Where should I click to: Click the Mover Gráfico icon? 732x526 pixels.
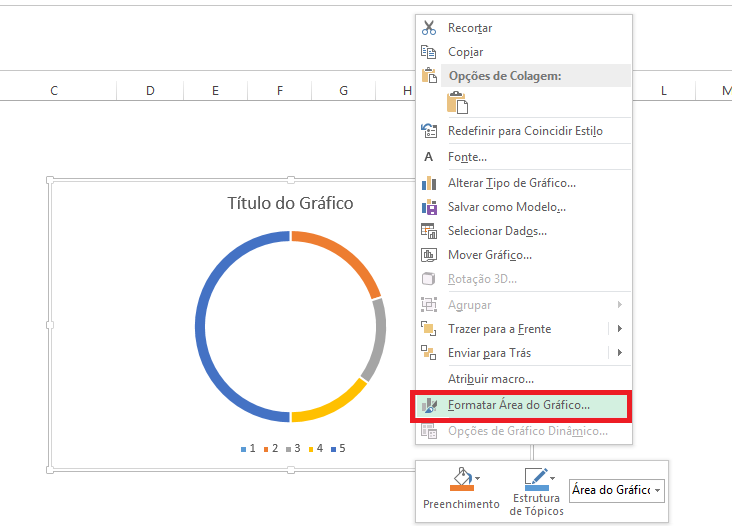coord(429,255)
